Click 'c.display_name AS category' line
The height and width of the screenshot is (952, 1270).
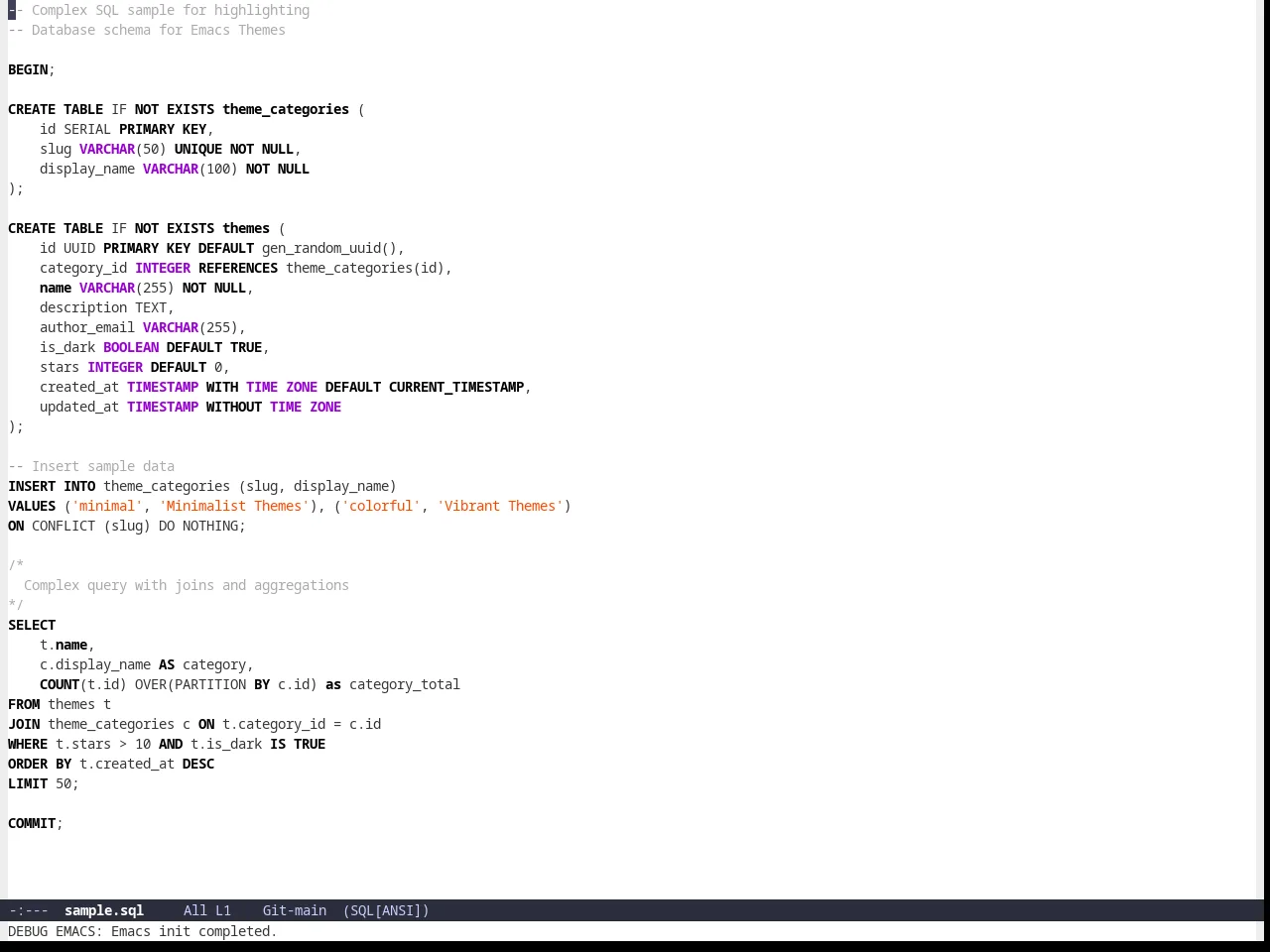[147, 664]
